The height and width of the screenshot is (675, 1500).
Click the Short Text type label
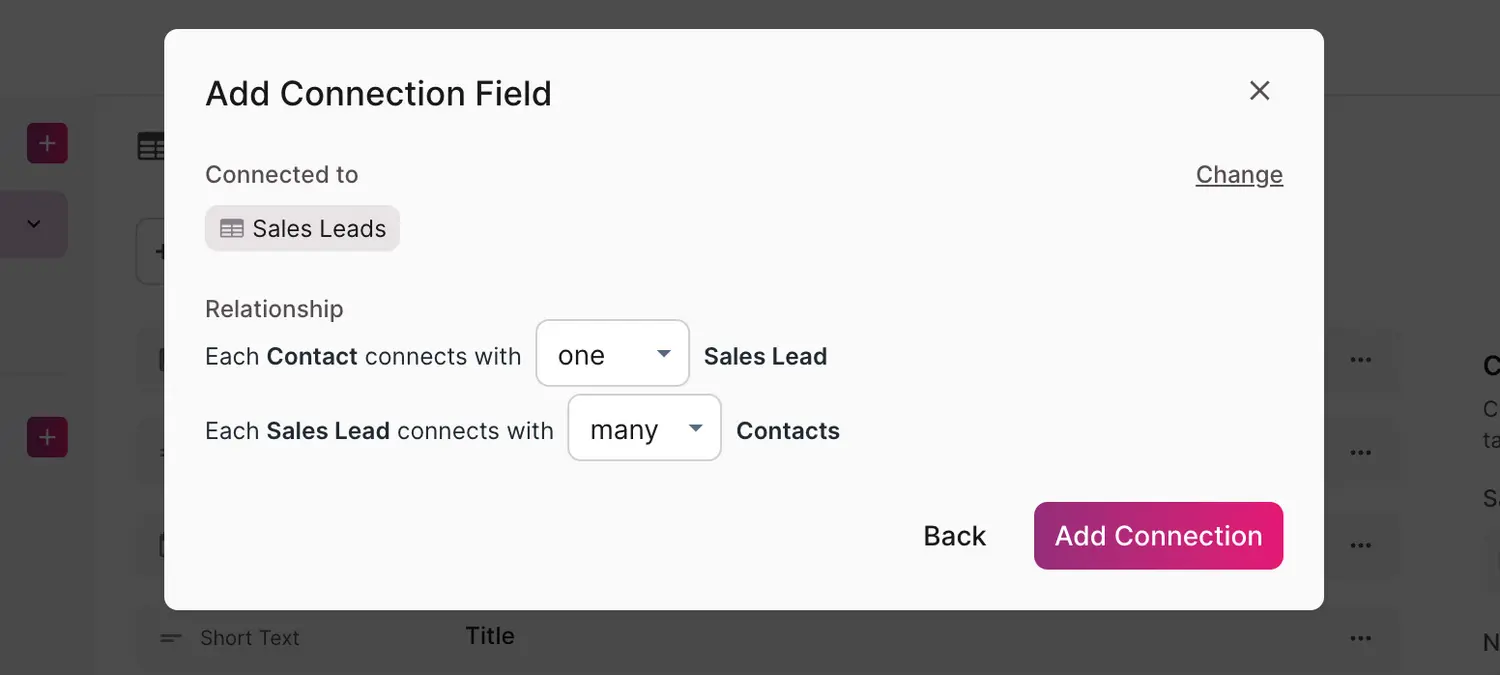pos(250,638)
